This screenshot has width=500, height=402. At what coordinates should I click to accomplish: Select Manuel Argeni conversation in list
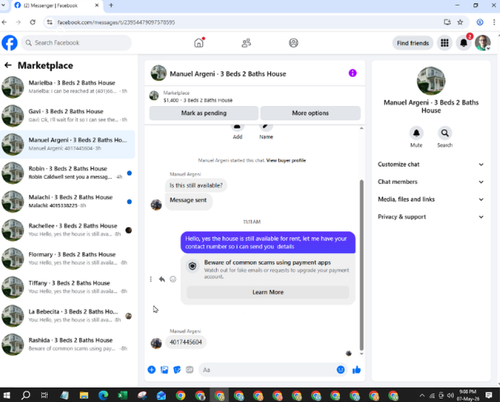pyautogui.click(x=68, y=144)
